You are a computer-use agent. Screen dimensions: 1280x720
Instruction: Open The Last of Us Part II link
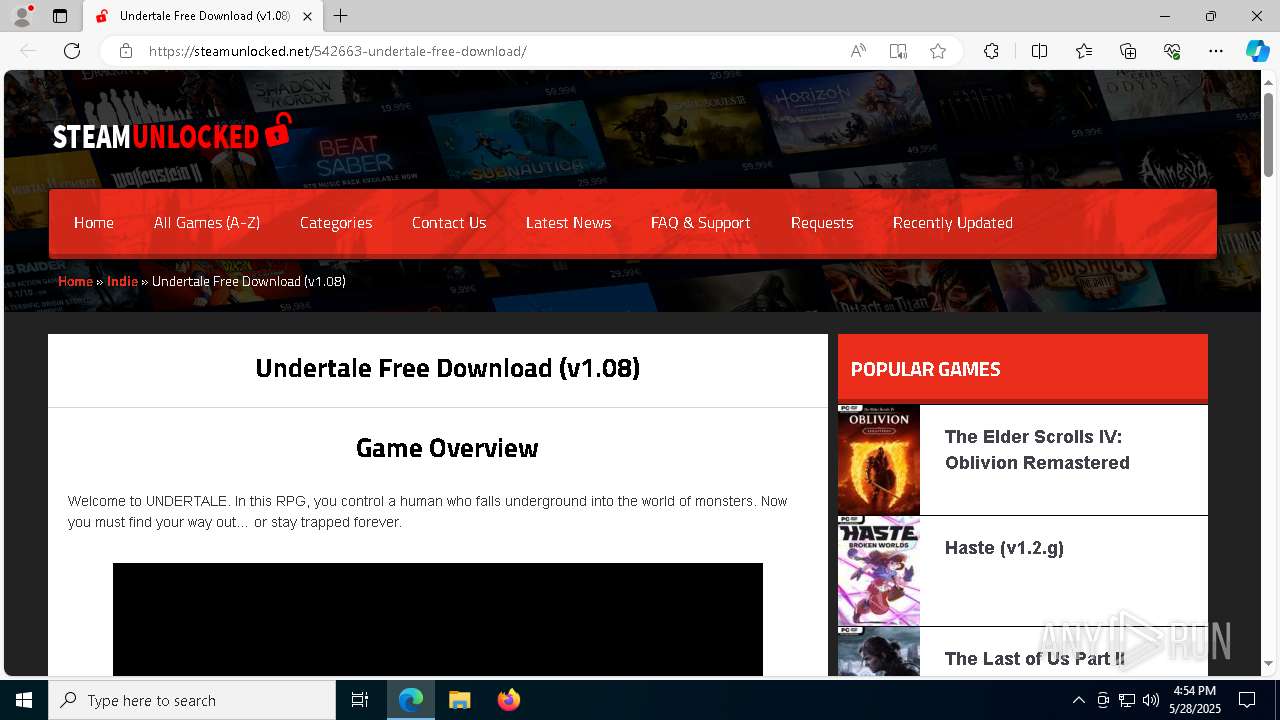[x=1035, y=659]
